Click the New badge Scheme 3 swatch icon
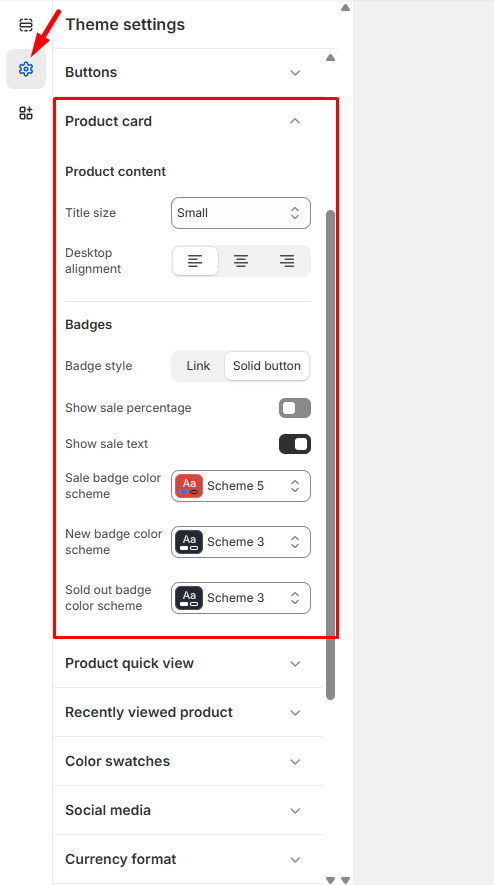Screen dimensions: 494x885 coord(189,542)
